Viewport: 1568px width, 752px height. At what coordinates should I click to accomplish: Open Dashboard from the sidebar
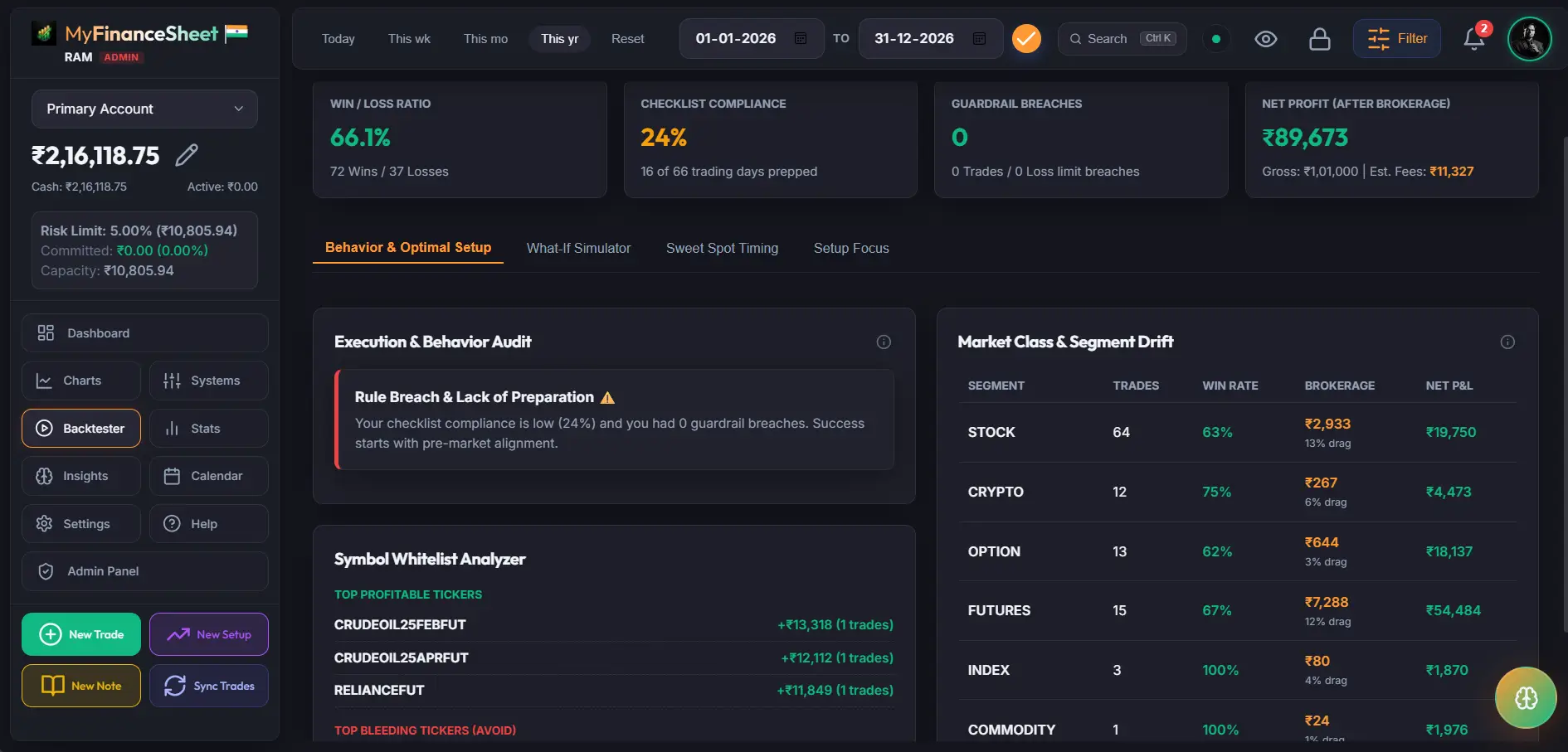144,333
